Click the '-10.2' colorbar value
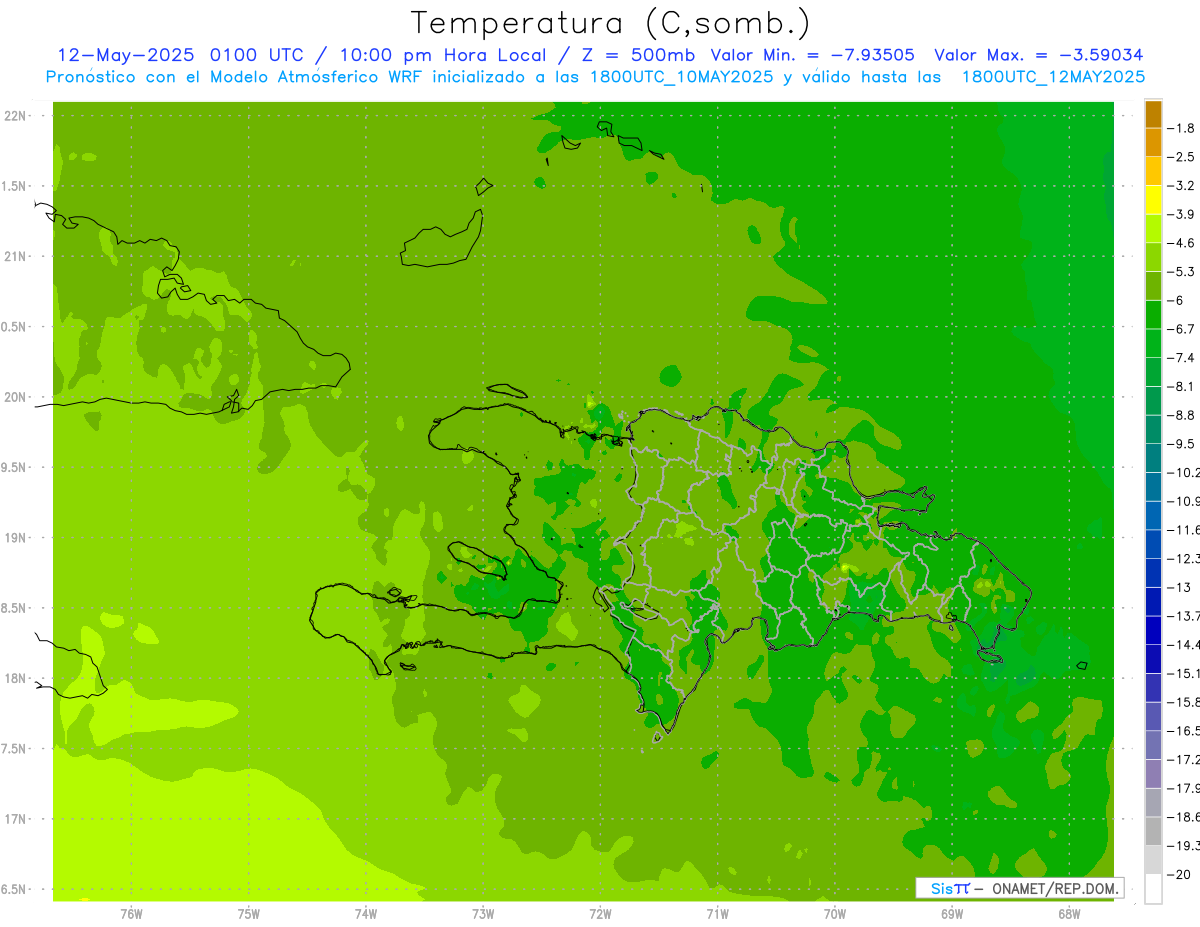This screenshot has width=1200, height=927. click(x=1183, y=472)
